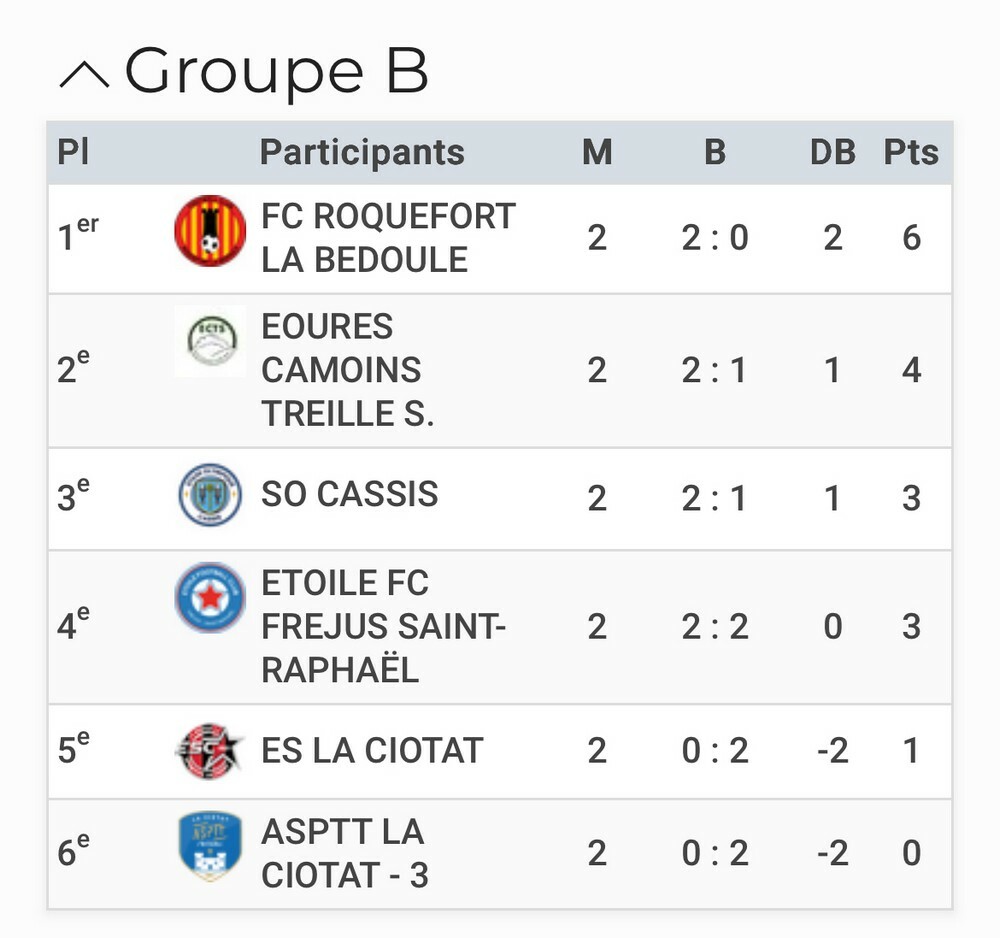
Task: Collapse the Groupe B section chevron
Action: (84, 75)
